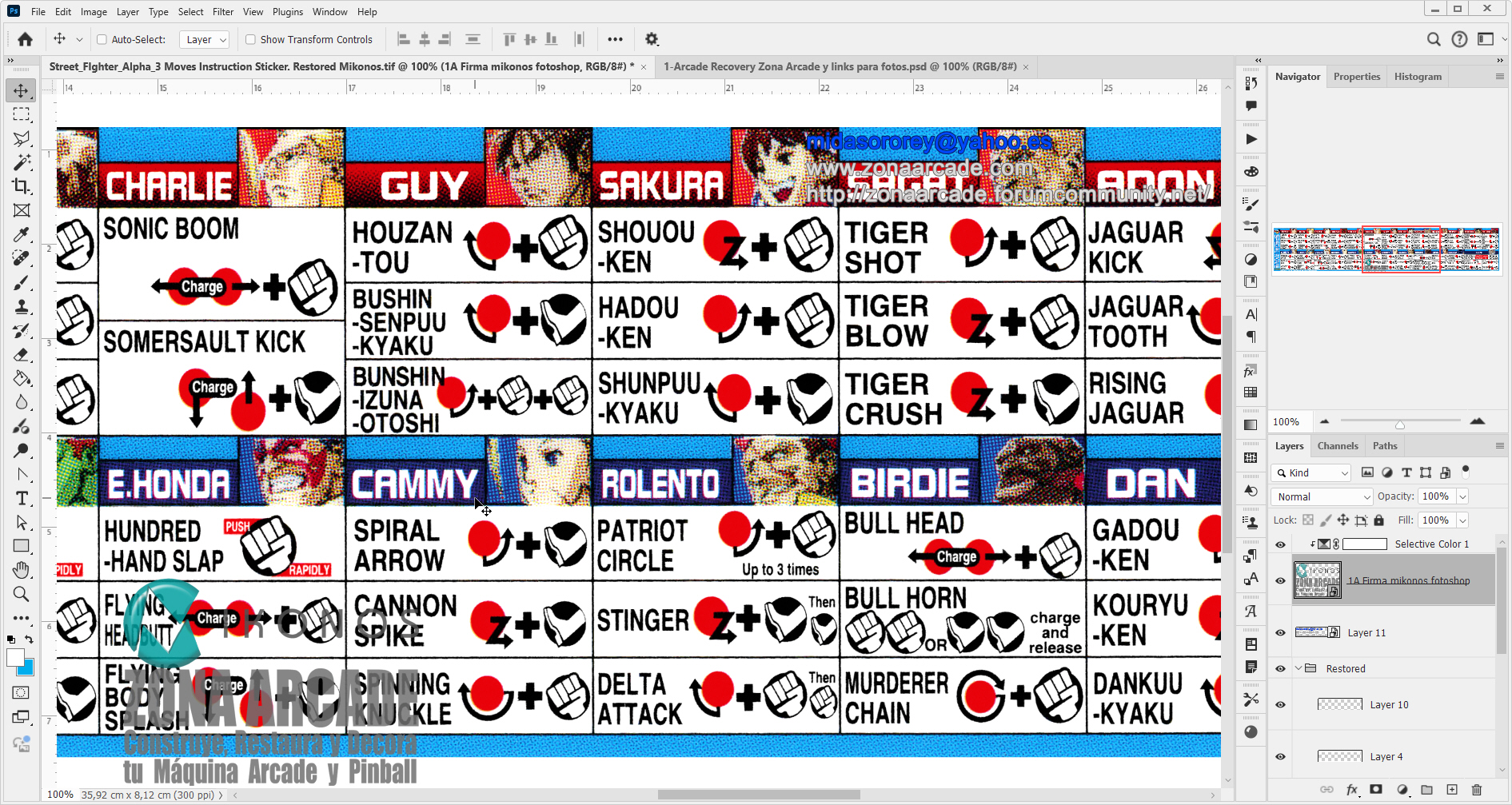
Task: Switch to the Properties tab
Action: pyautogui.click(x=1357, y=77)
